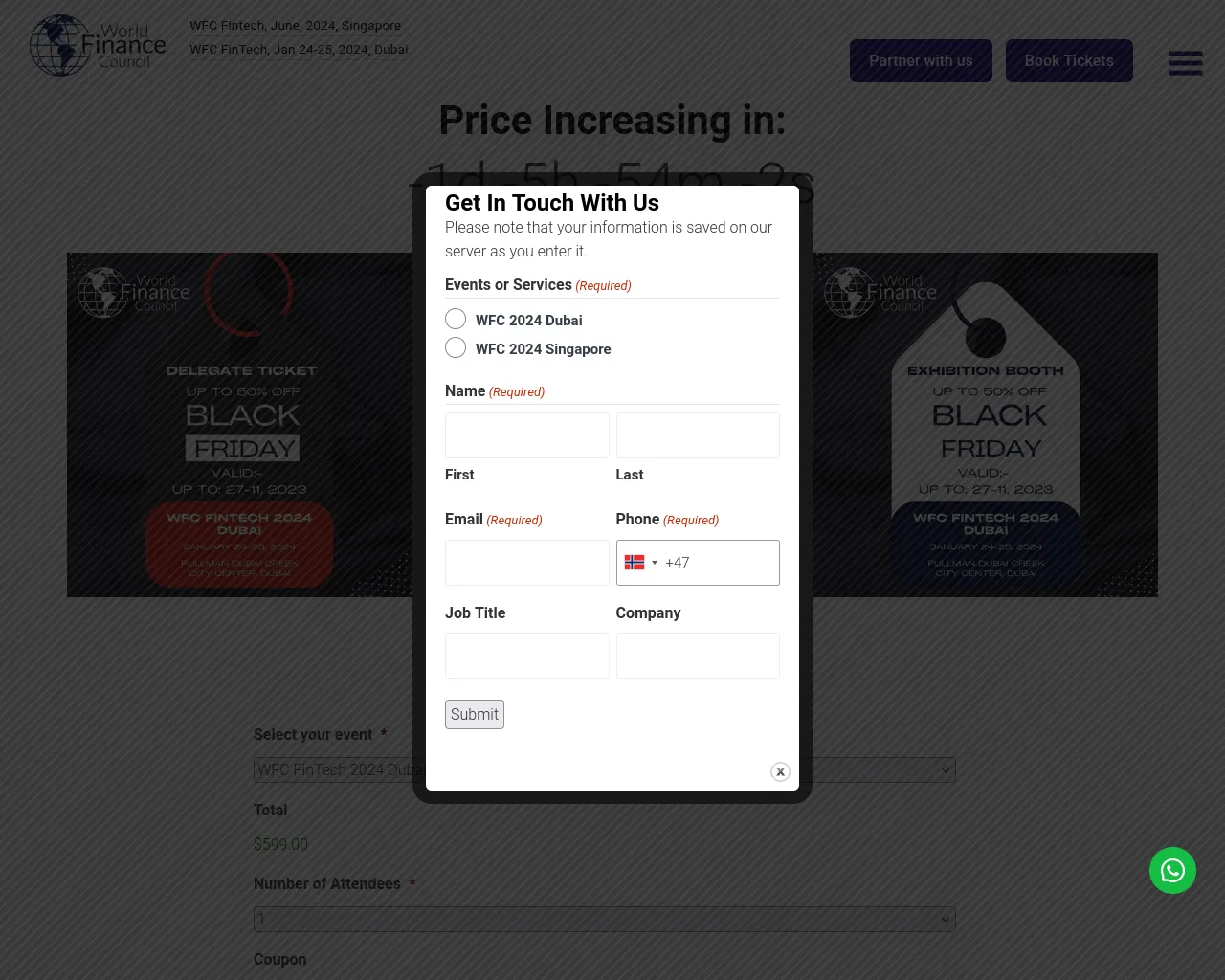Click the Partner with us button
Image resolution: width=1225 pixels, height=980 pixels.
[921, 61]
